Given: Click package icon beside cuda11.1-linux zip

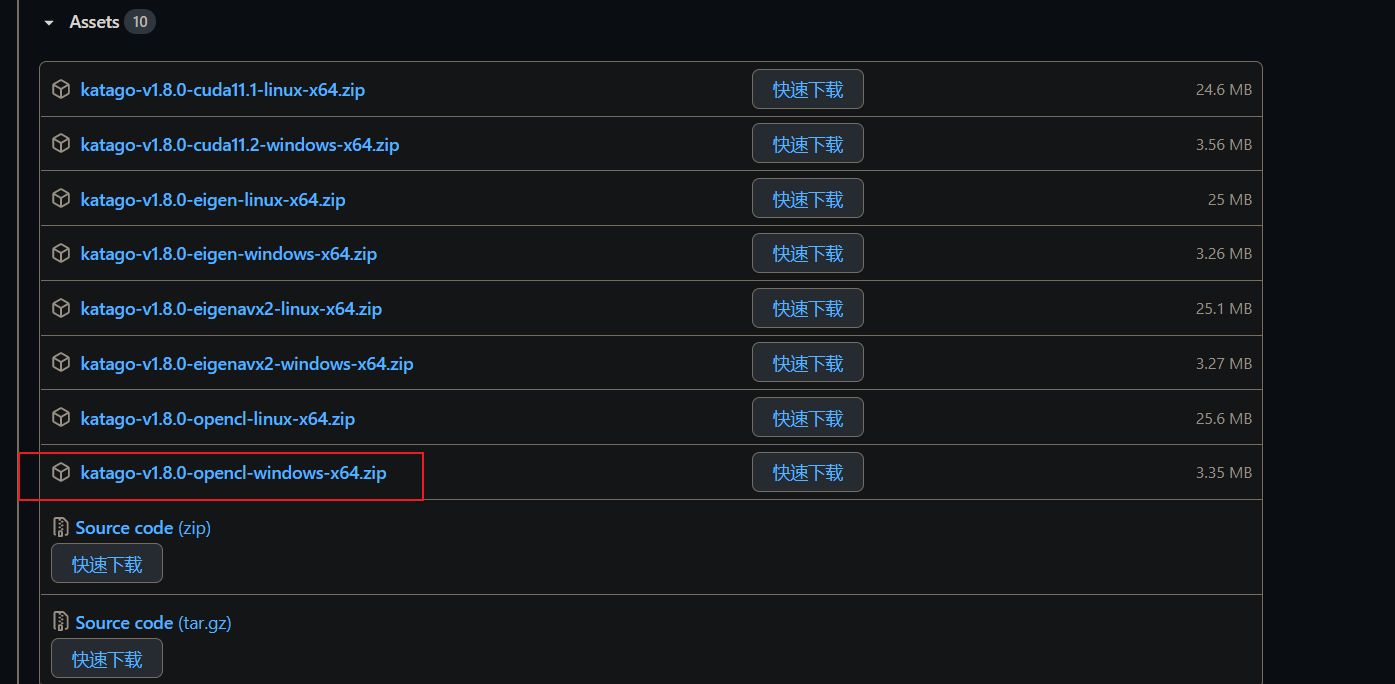Looking at the screenshot, I should coord(61,89).
